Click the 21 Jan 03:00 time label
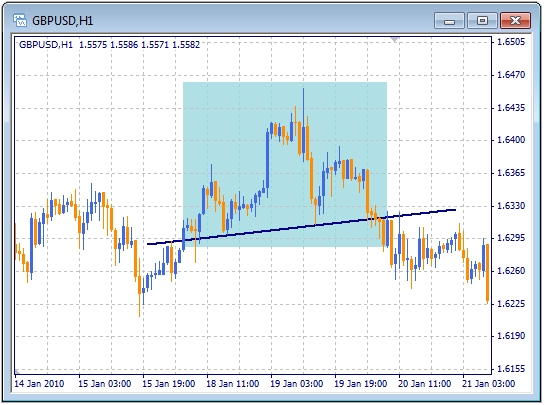This screenshot has height=405, width=545. (488, 383)
